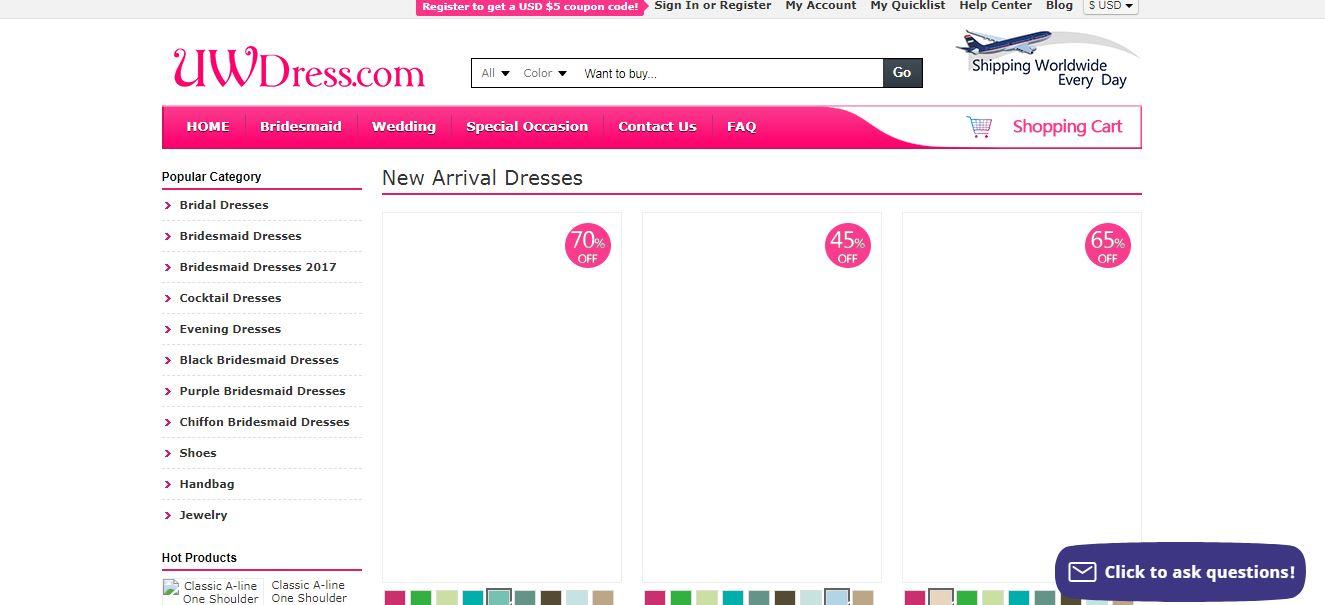Open the shopping cart icon
Image resolution: width=1325 pixels, height=605 pixels.
[x=979, y=127]
